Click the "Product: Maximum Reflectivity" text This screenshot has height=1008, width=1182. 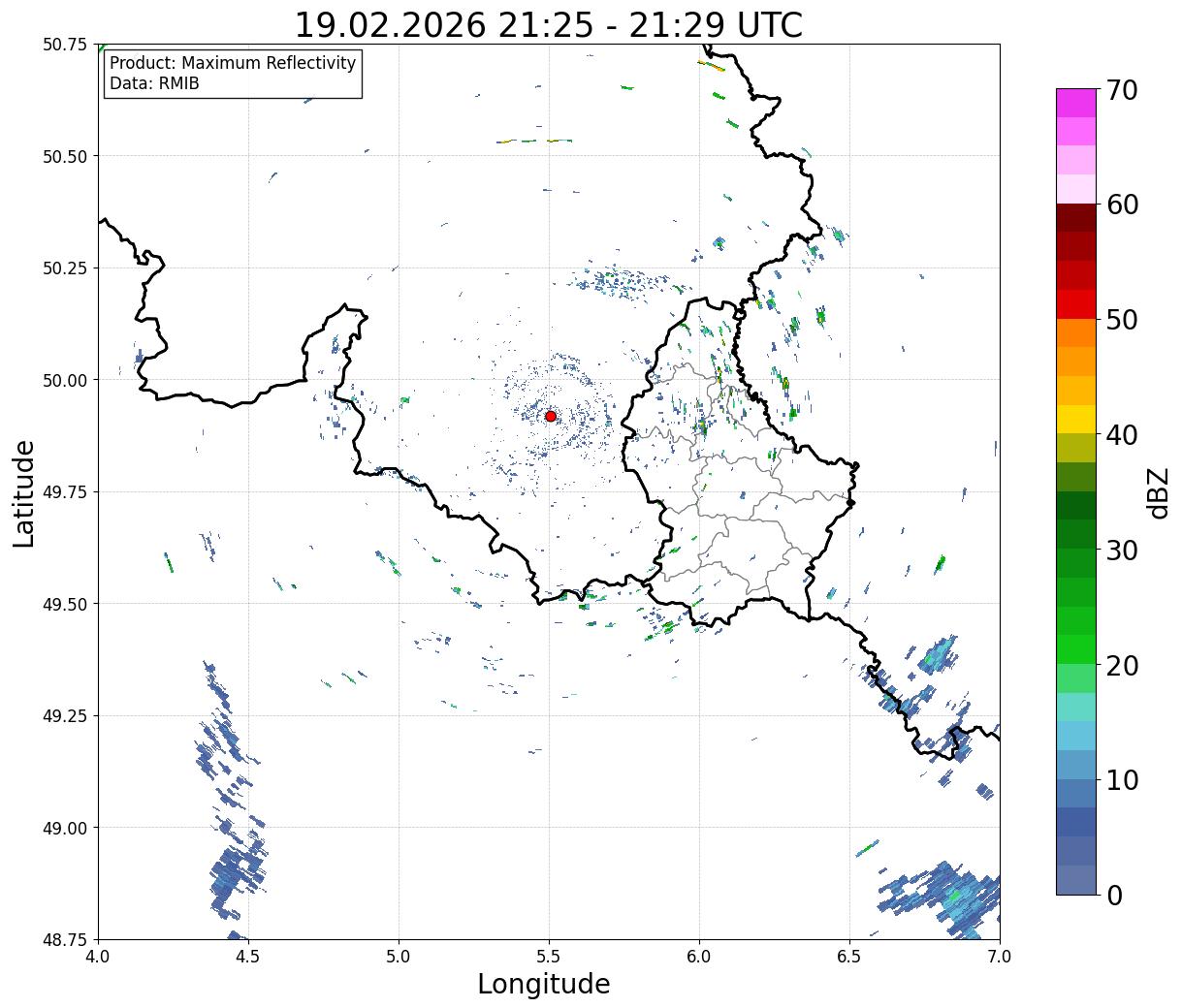[x=233, y=63]
